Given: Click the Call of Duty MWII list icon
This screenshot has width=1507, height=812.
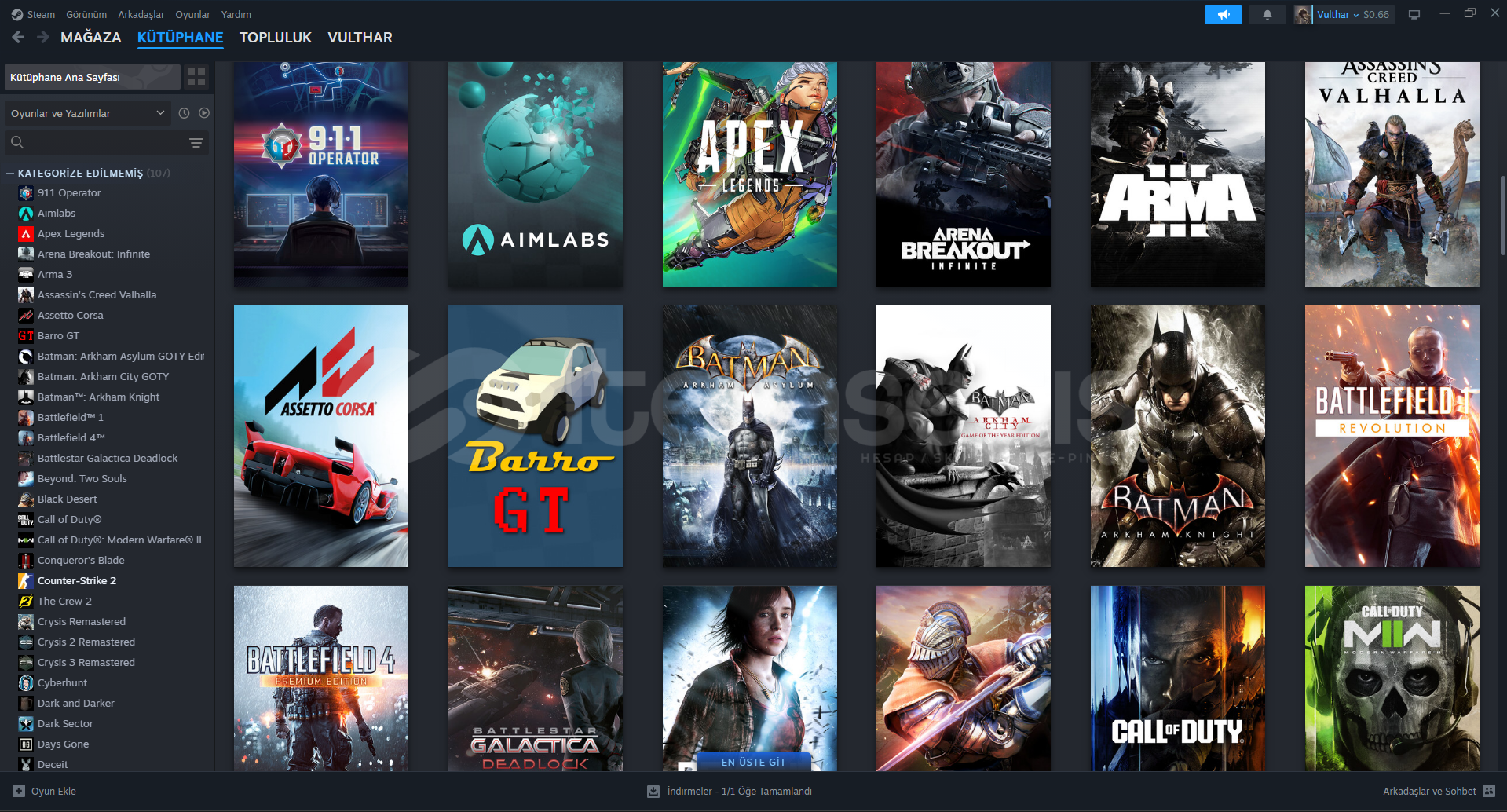Looking at the screenshot, I should click(26, 540).
